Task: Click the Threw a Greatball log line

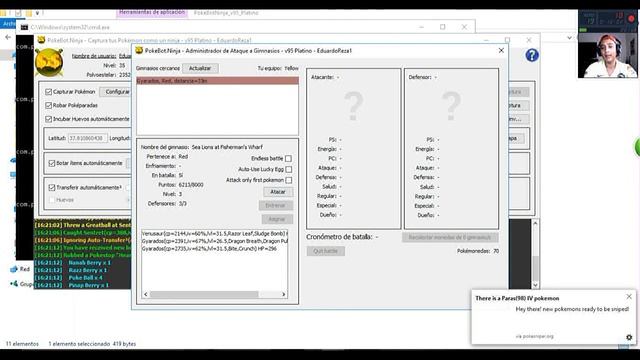Action: point(82,225)
